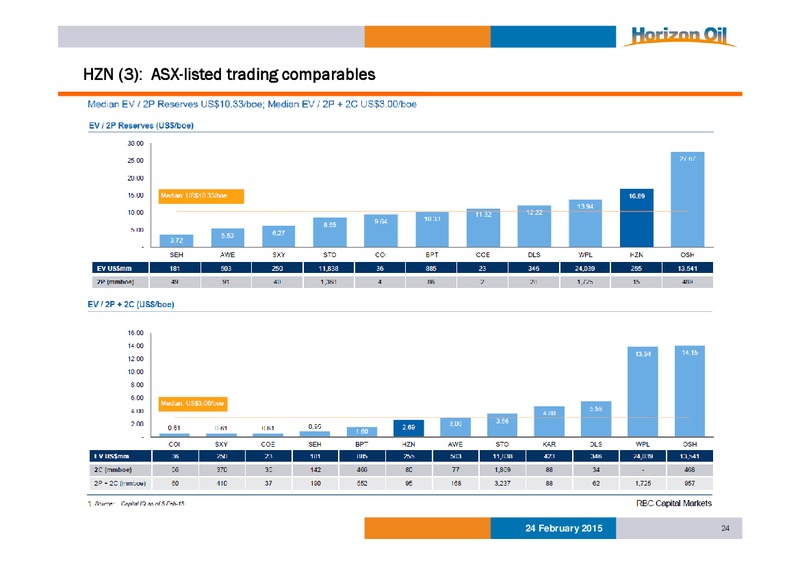This screenshot has height=565, width=800.
Task: Click the 12.22 value on DLS bar
Action: coord(534,212)
